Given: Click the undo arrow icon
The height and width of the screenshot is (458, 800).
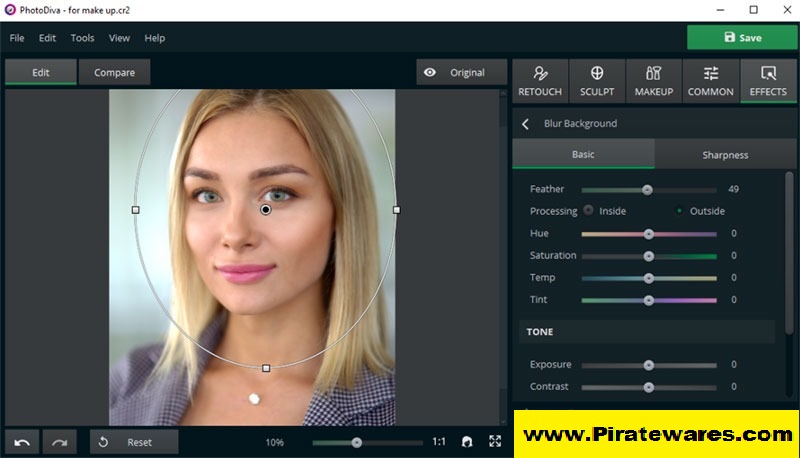Looking at the screenshot, I should point(22,442).
